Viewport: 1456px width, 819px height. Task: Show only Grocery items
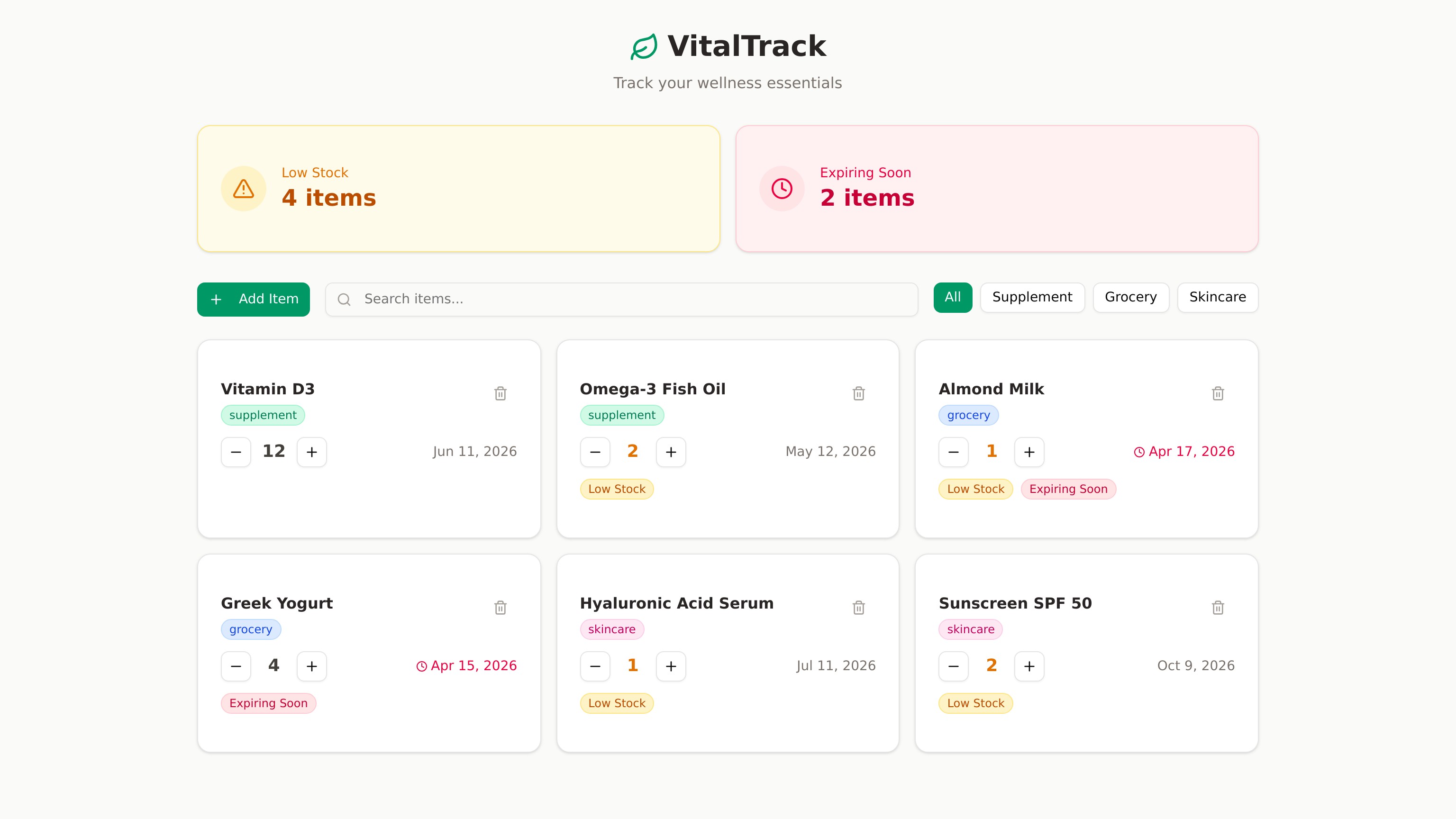click(x=1130, y=297)
